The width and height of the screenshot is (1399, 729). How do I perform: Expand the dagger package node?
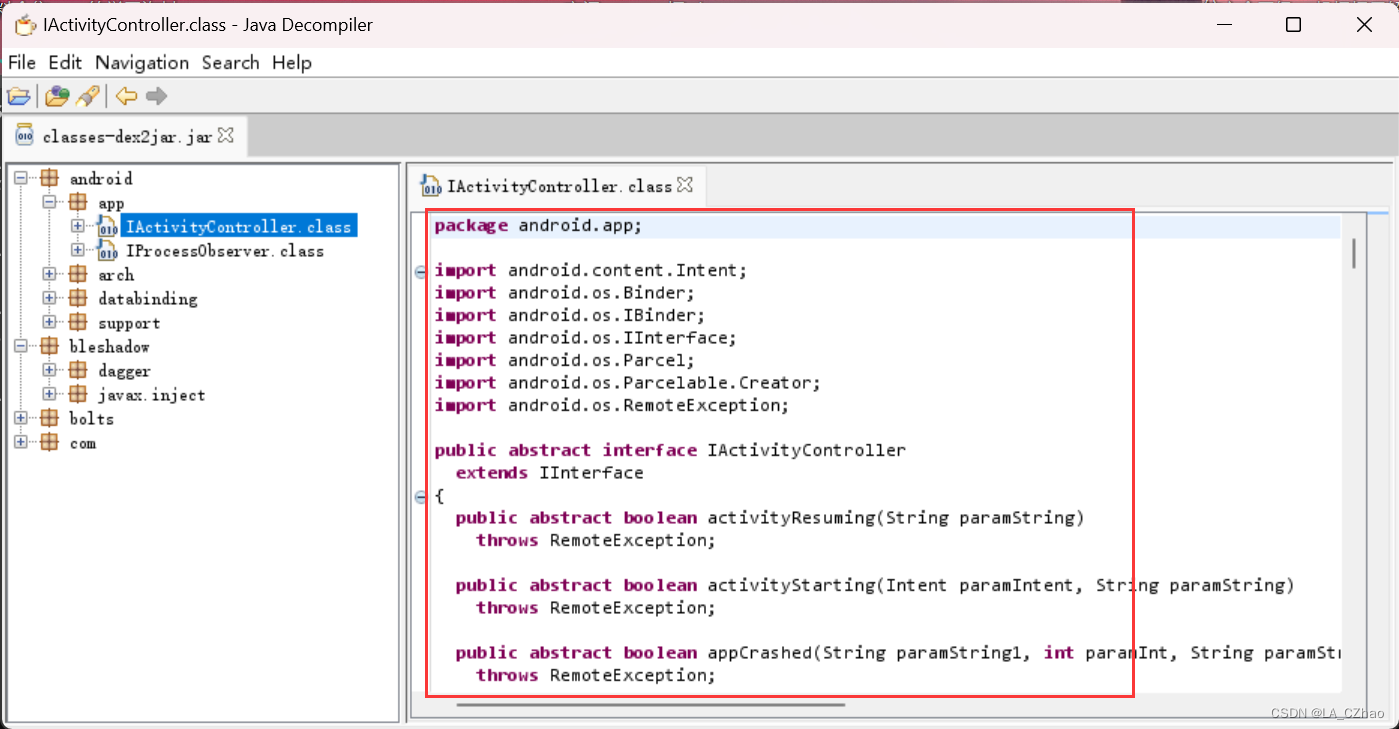click(50, 370)
